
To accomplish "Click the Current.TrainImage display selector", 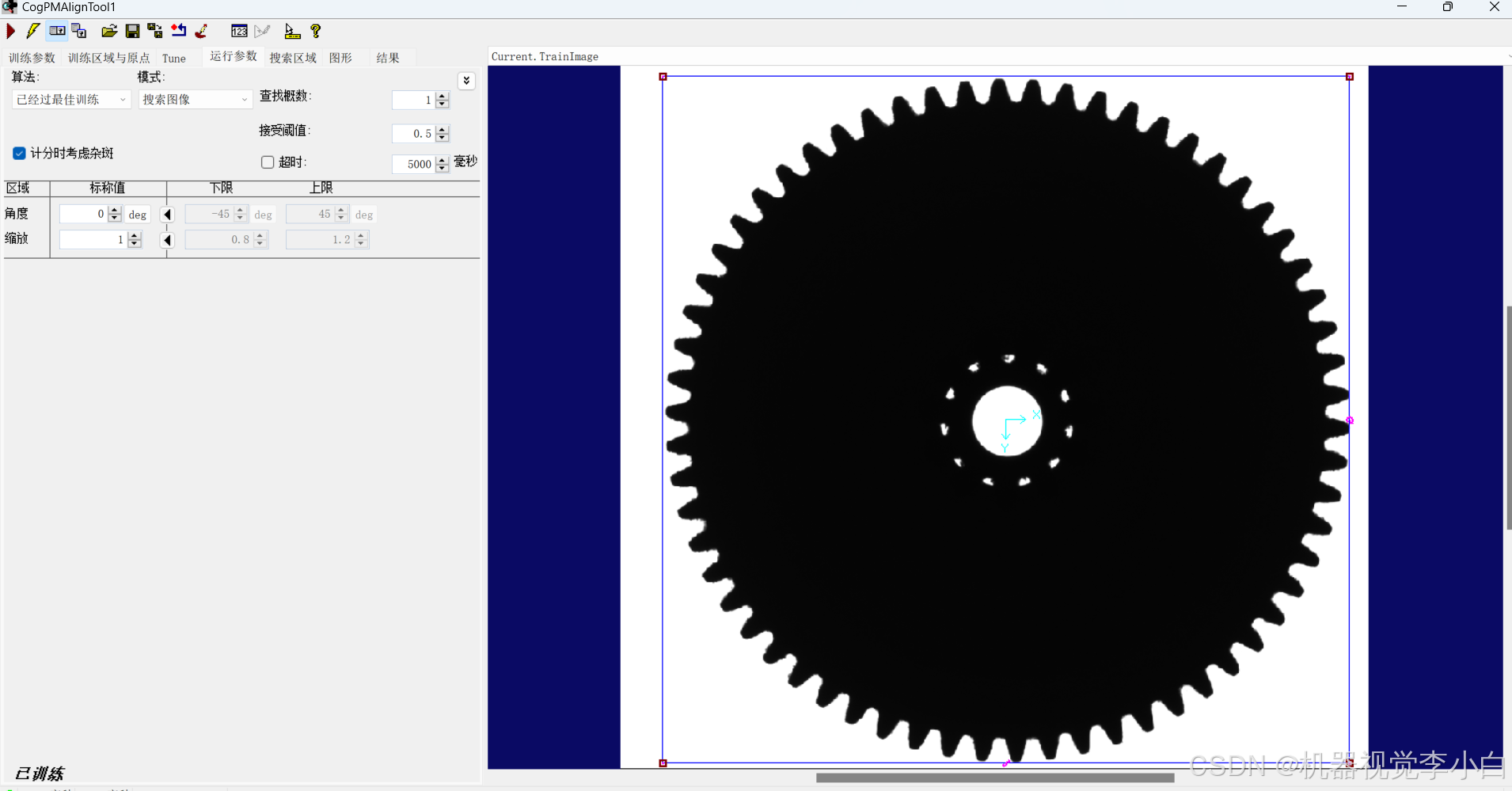I will [x=999, y=56].
